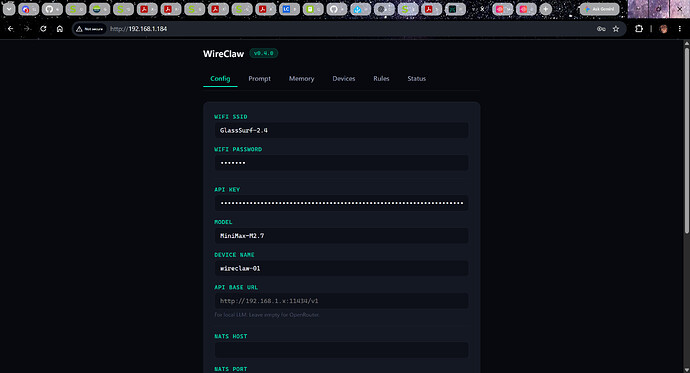Switch to the LC browser tab
Viewport: 690px width, 373px height.
click(289, 9)
